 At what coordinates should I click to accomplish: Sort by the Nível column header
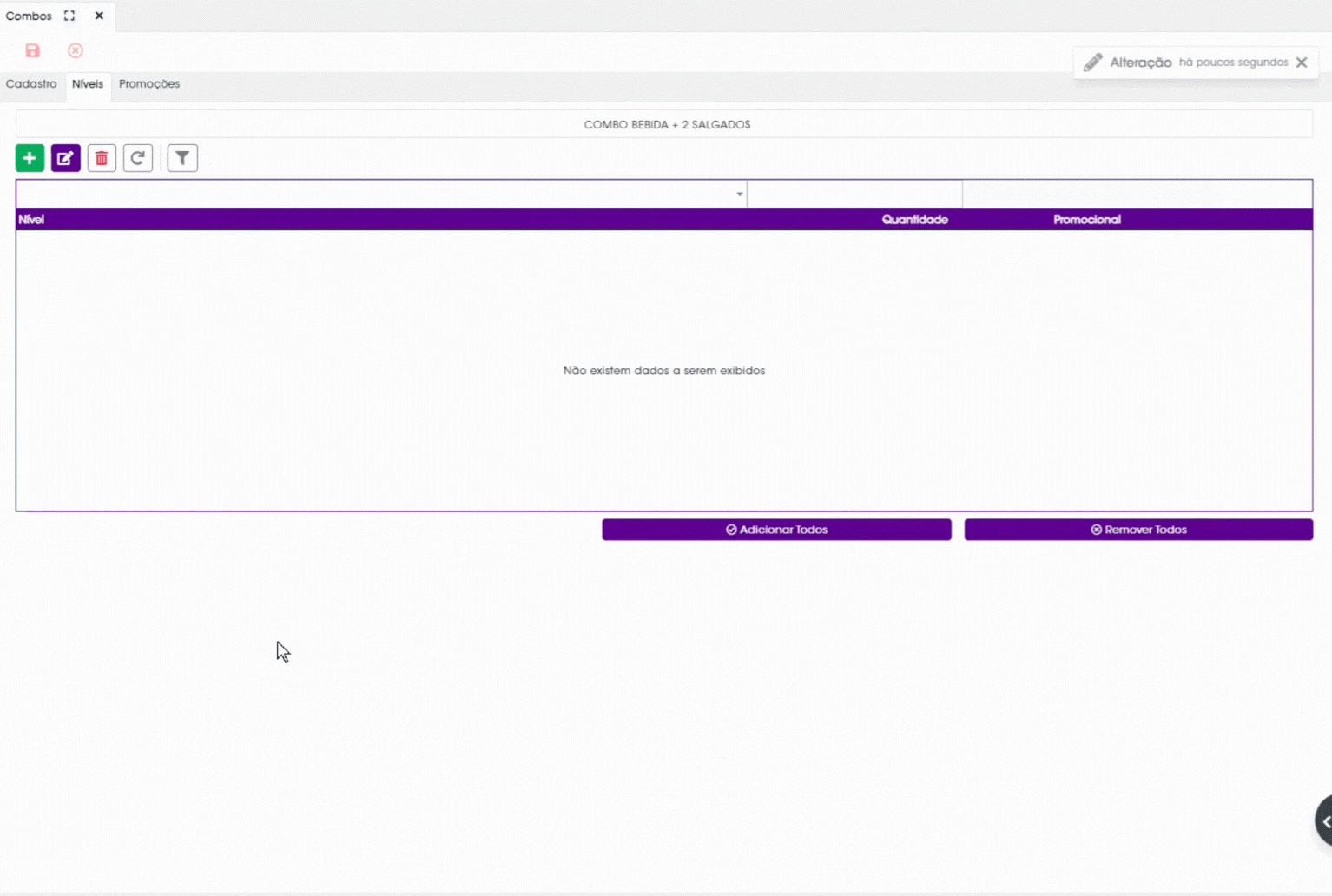(31, 220)
